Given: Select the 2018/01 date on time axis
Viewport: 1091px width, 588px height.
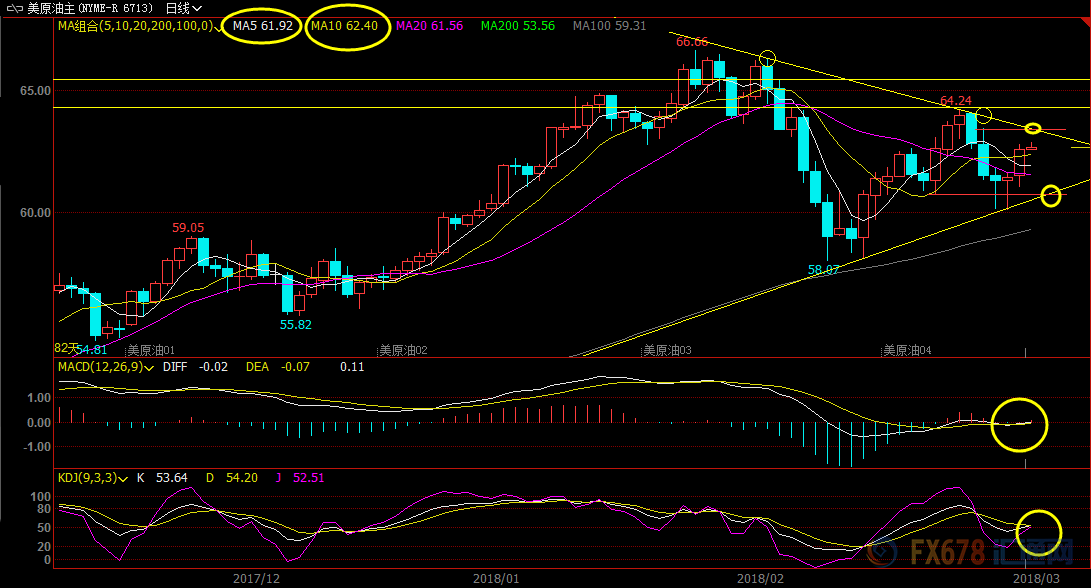Looking at the screenshot, I should [x=496, y=578].
